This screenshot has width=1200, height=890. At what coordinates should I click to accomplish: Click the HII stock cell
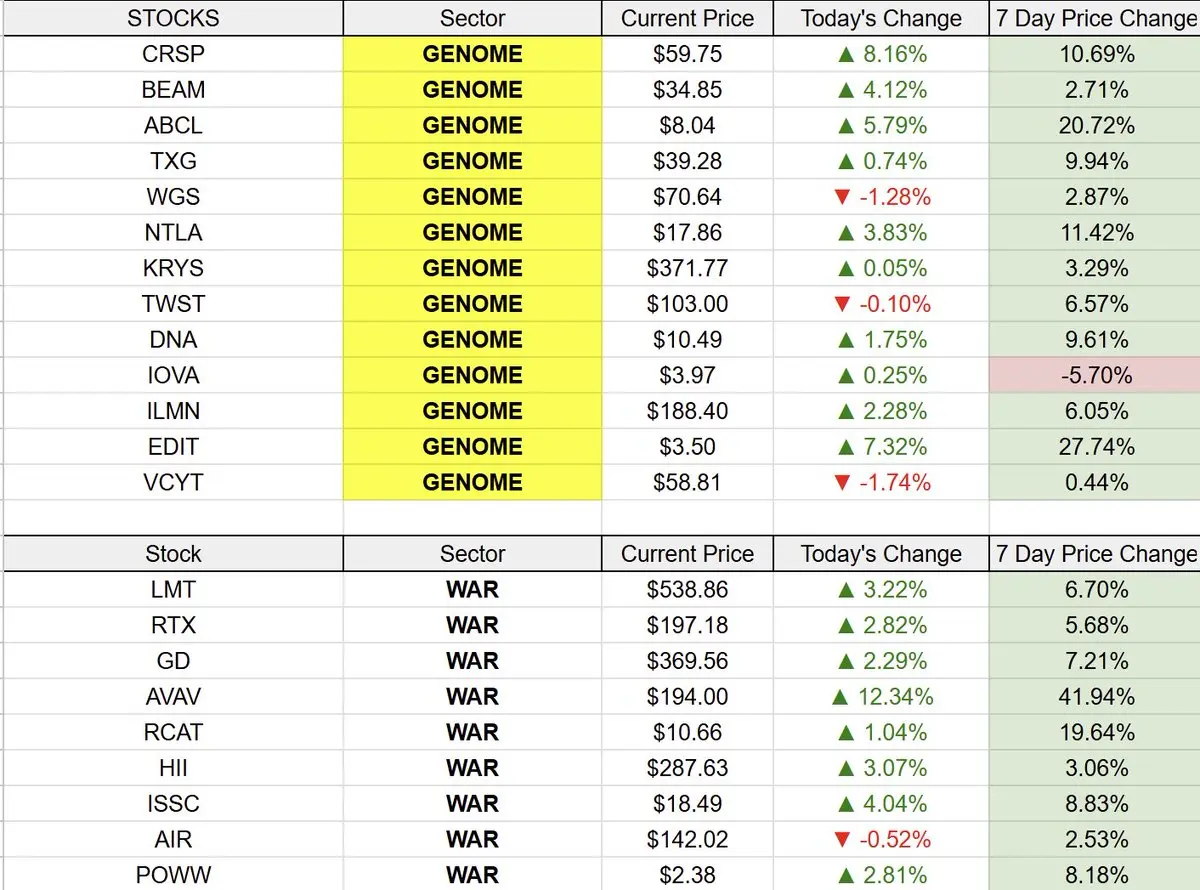(x=173, y=769)
